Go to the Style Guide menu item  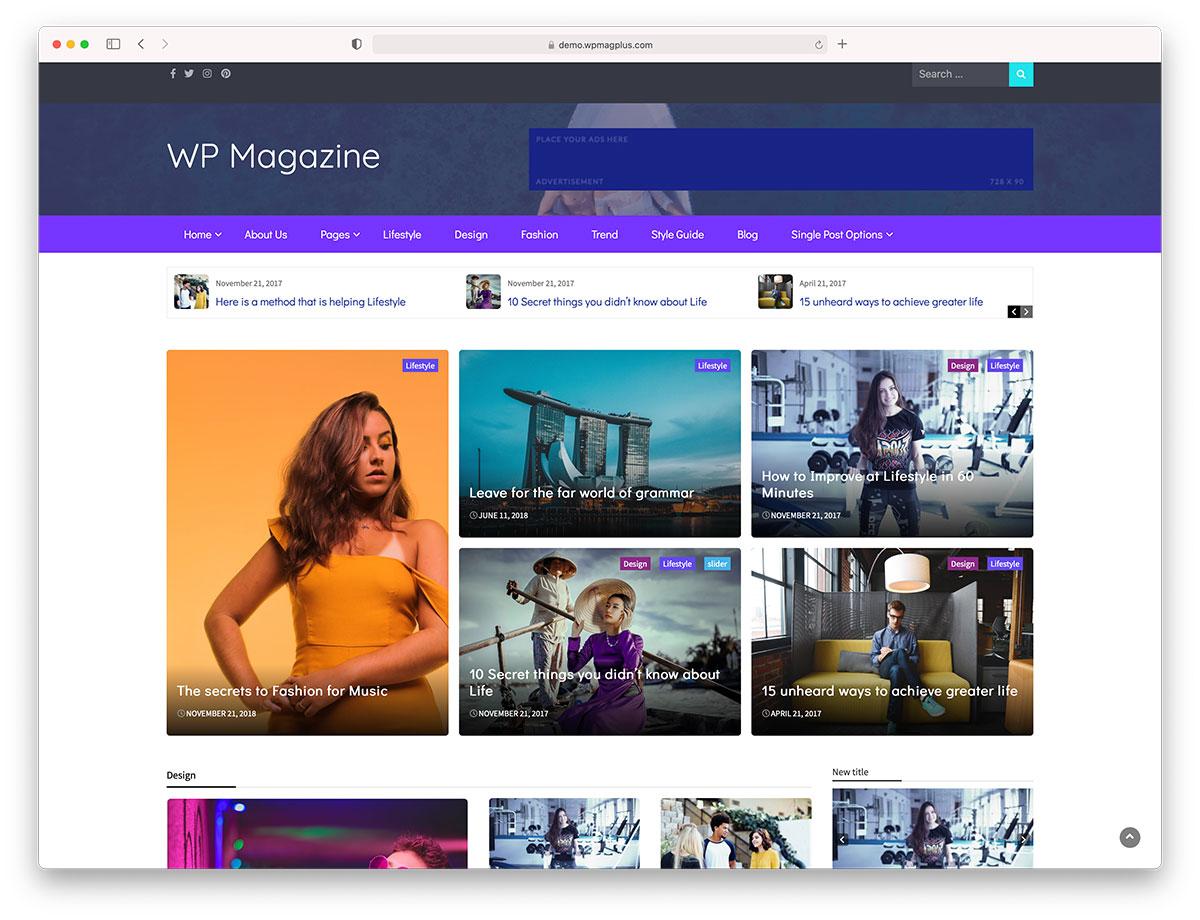(x=677, y=235)
